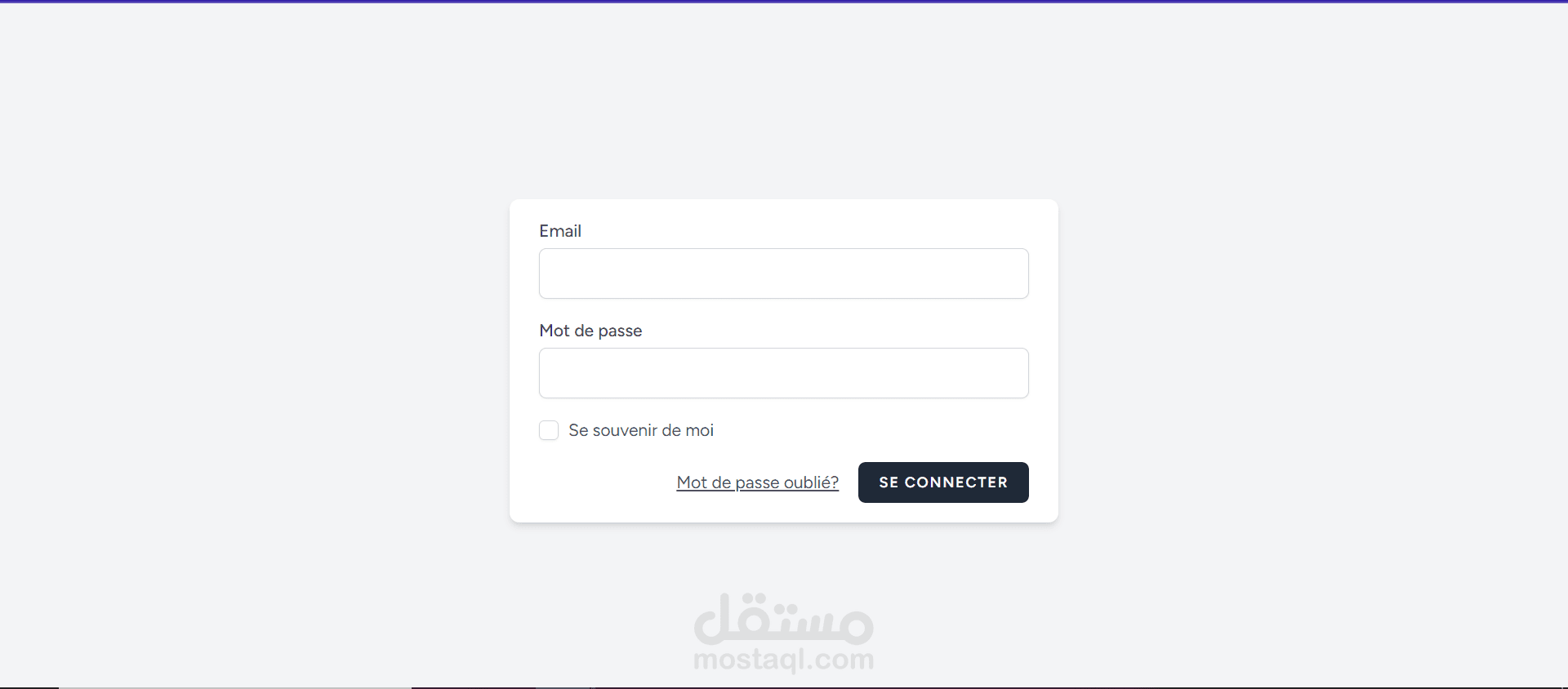Click the mostaql.com watermark text
This screenshot has width=1568, height=689.
(x=784, y=659)
